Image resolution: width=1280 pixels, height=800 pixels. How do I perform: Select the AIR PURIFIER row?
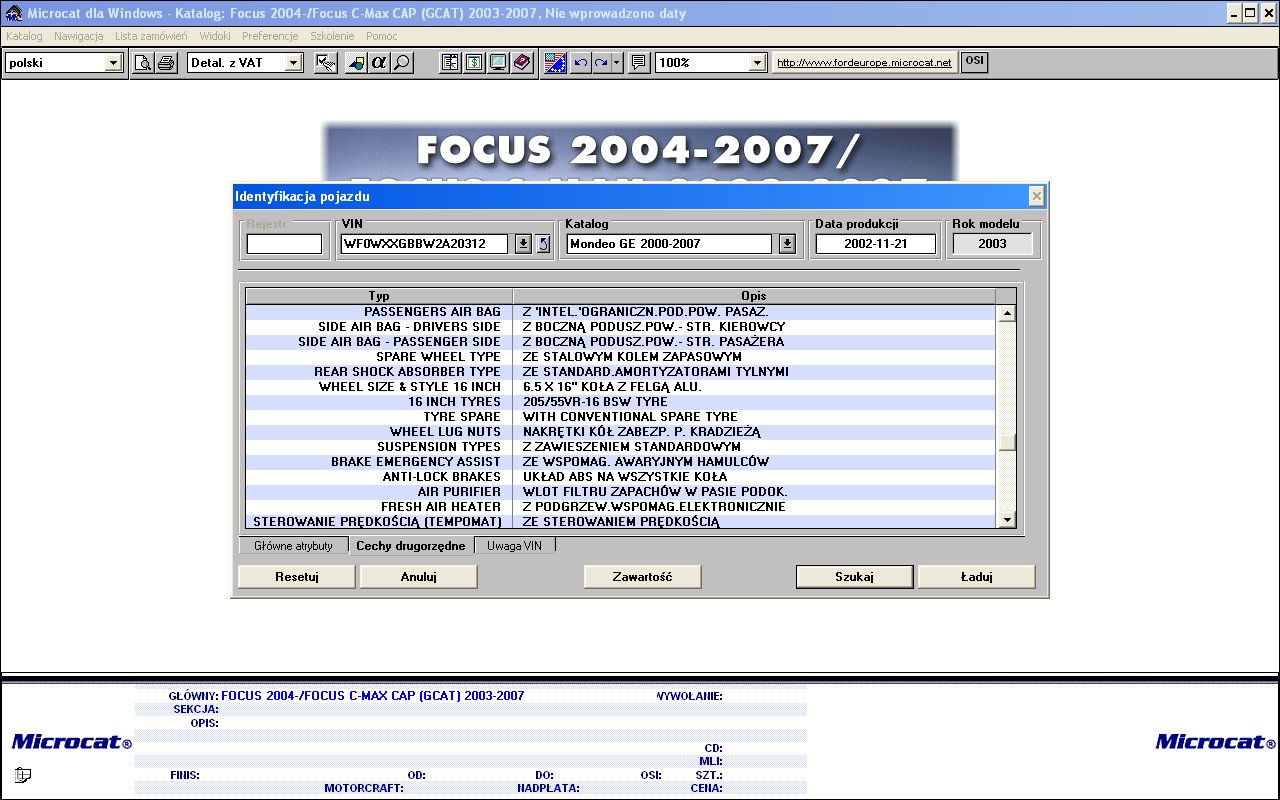point(621,492)
